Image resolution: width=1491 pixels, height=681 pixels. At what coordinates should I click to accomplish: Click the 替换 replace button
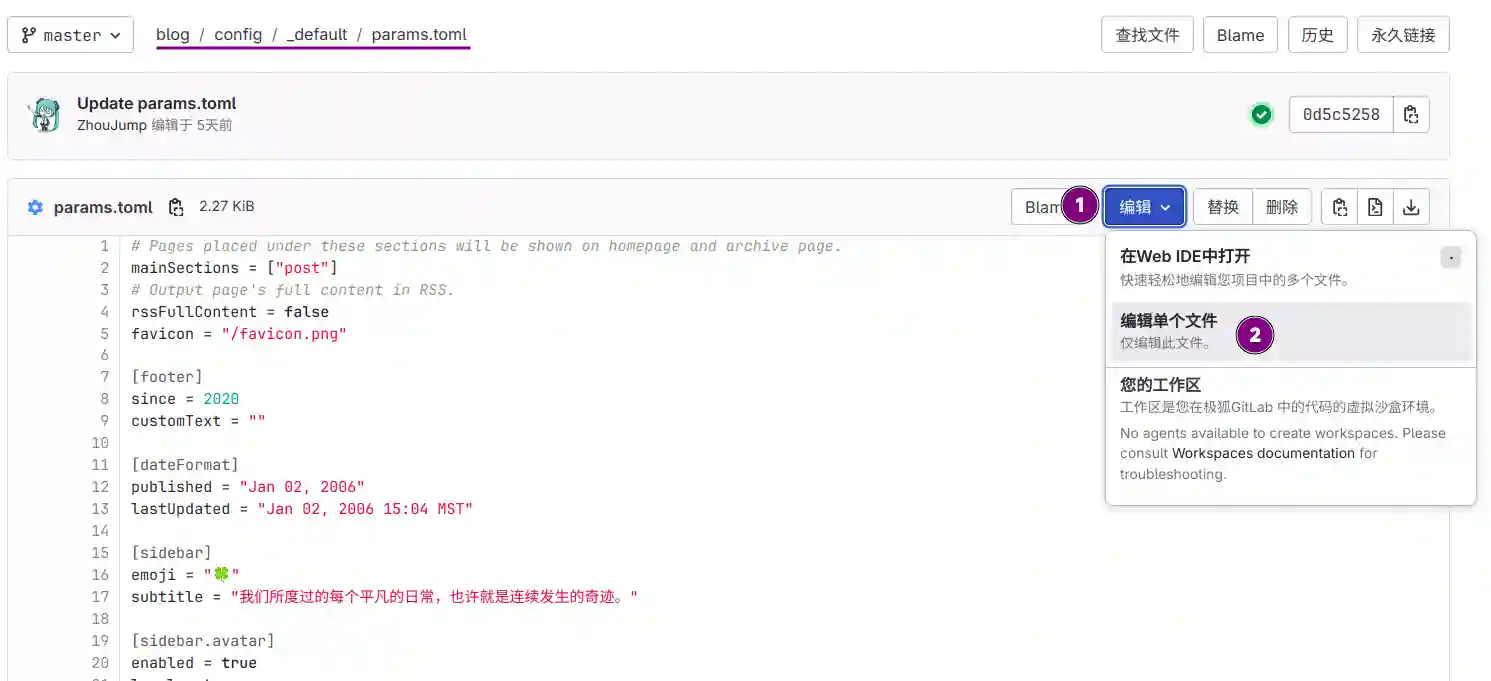coord(1222,207)
